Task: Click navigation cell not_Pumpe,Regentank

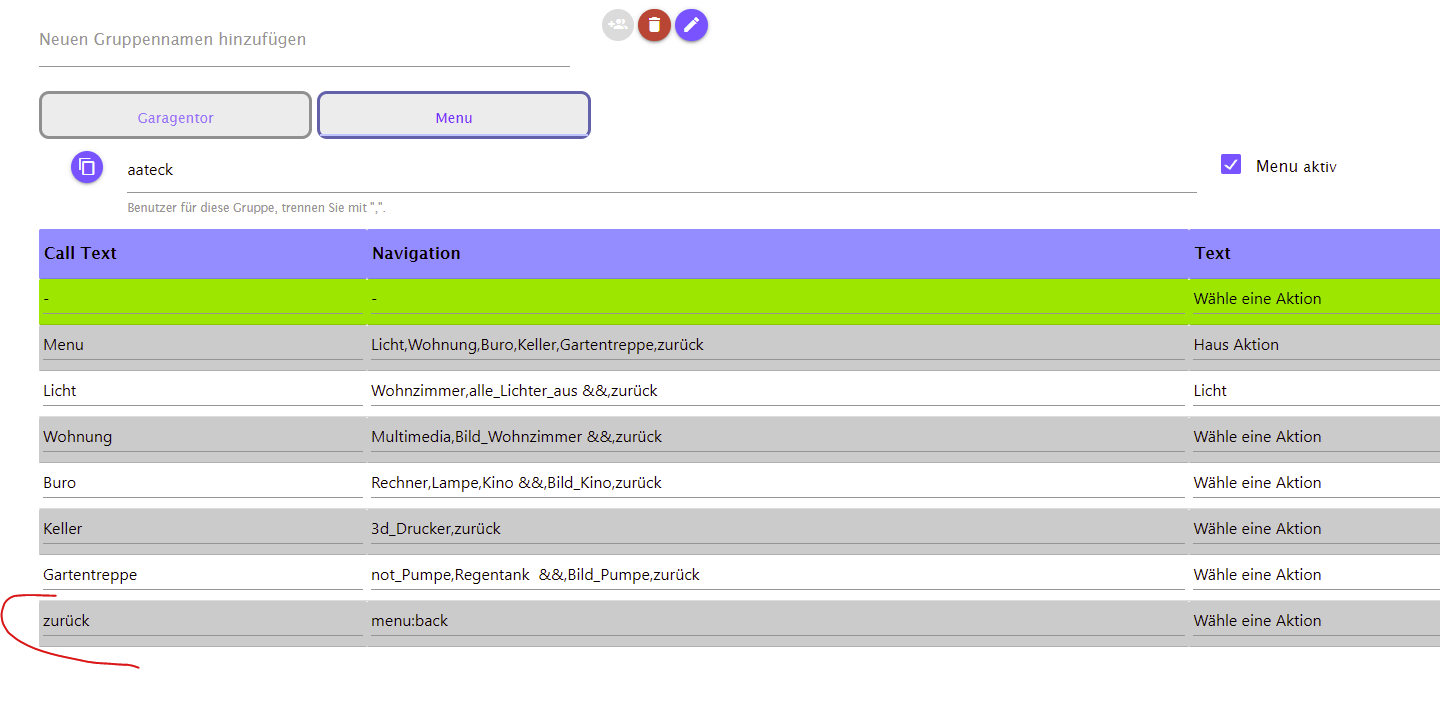Action: tap(778, 576)
